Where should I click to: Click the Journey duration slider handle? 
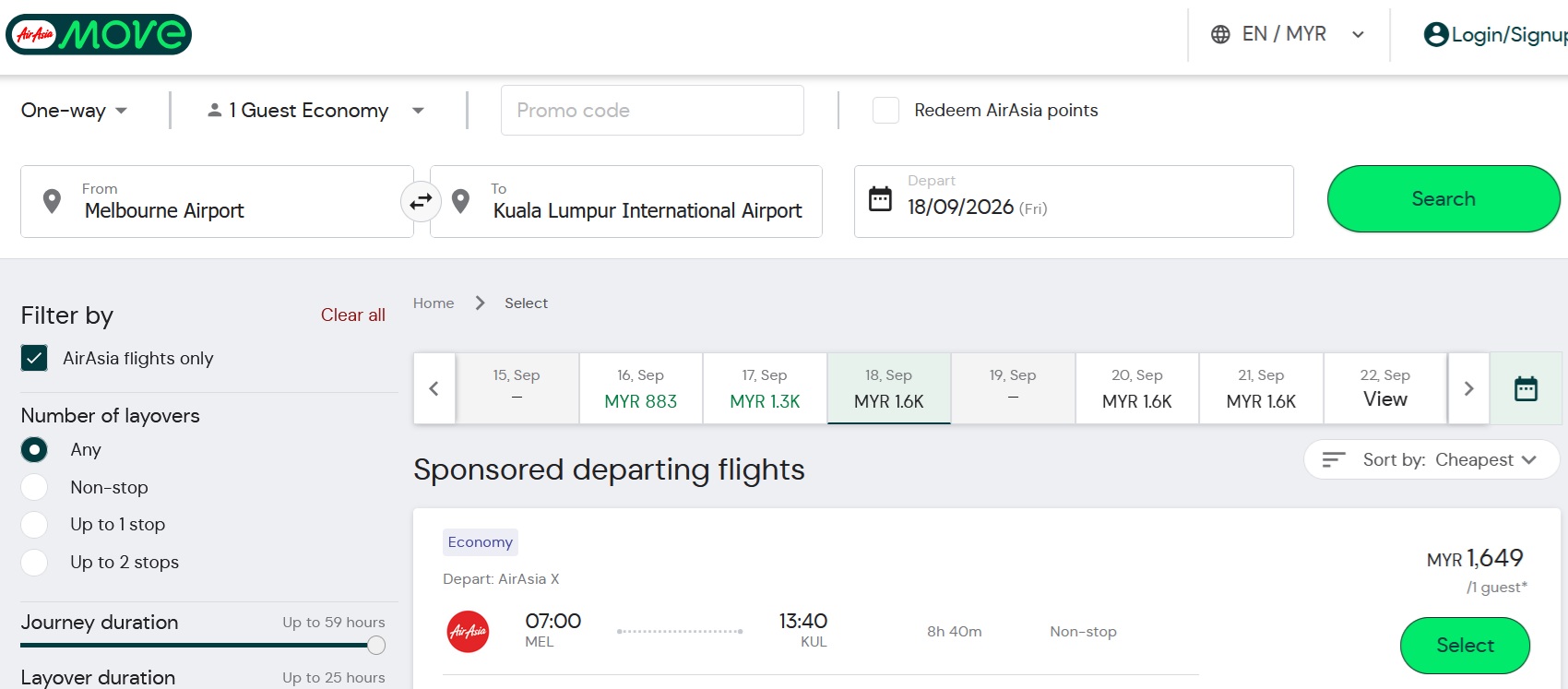point(375,646)
